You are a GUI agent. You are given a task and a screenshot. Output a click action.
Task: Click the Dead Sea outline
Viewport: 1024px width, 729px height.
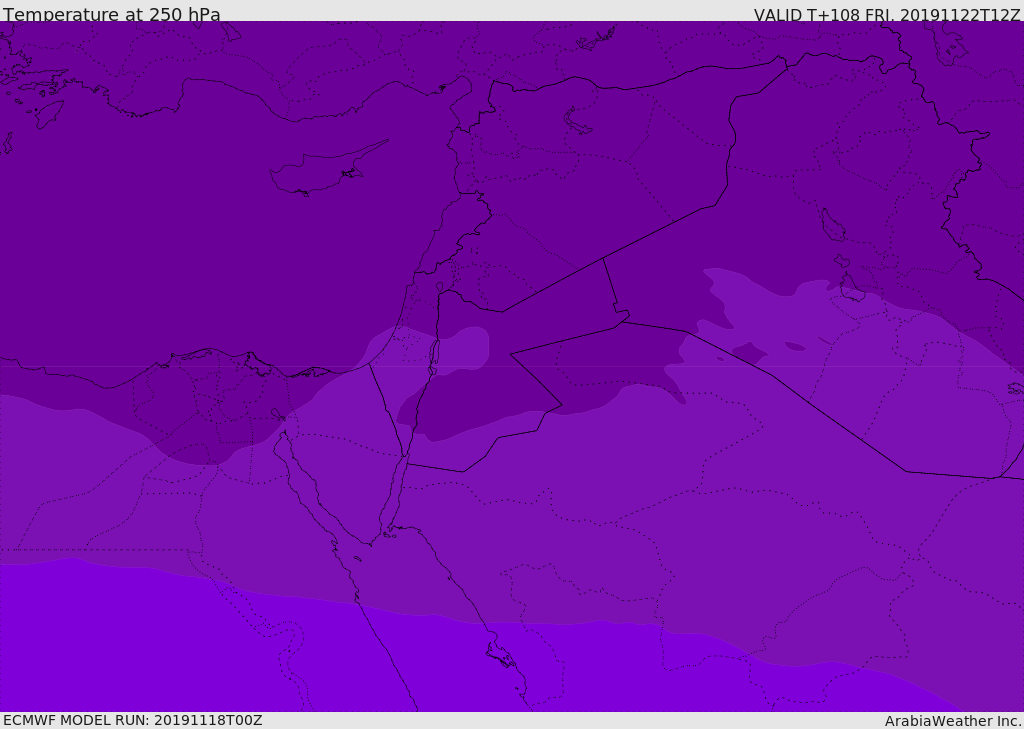point(434,355)
